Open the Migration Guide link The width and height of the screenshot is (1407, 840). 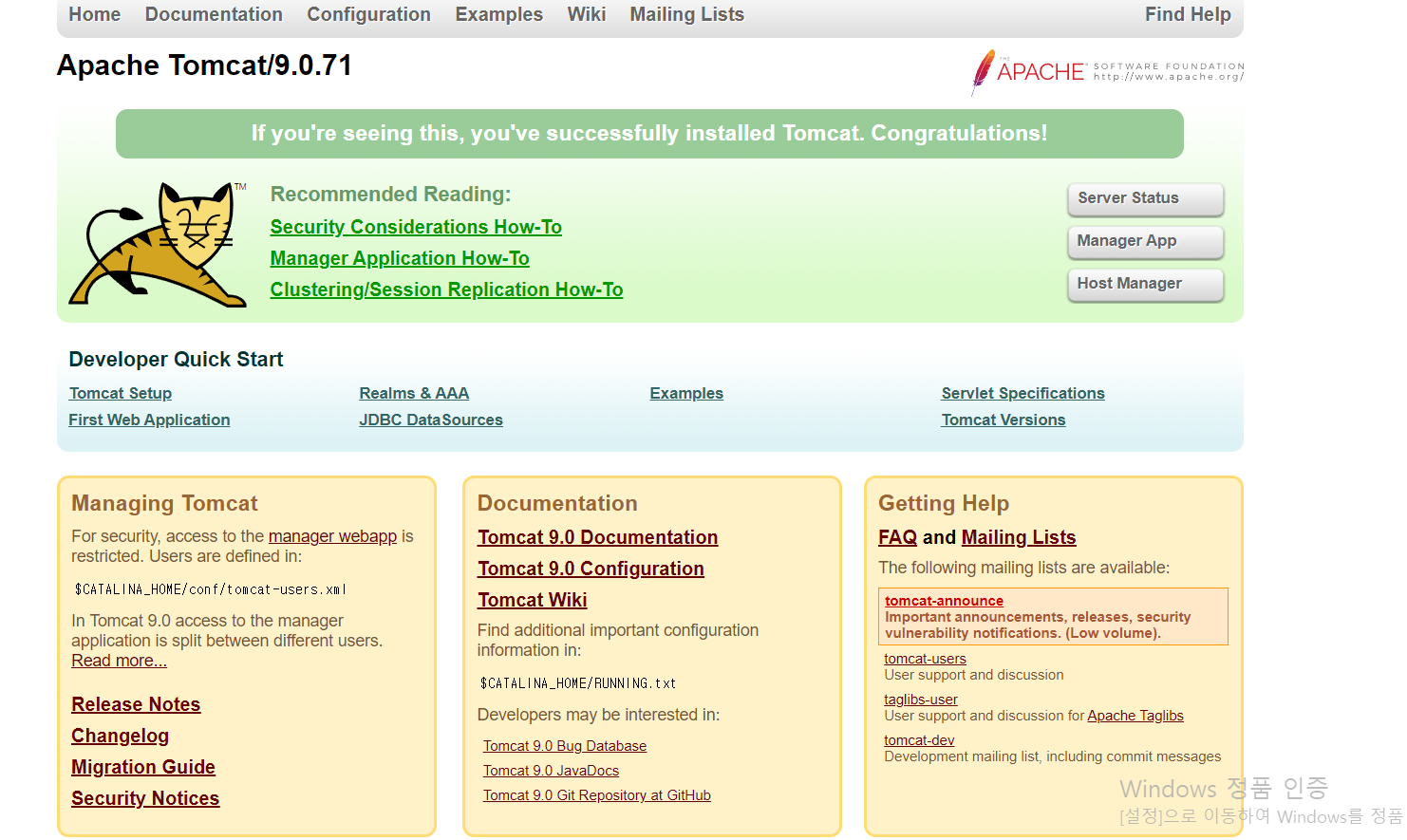[143, 767]
